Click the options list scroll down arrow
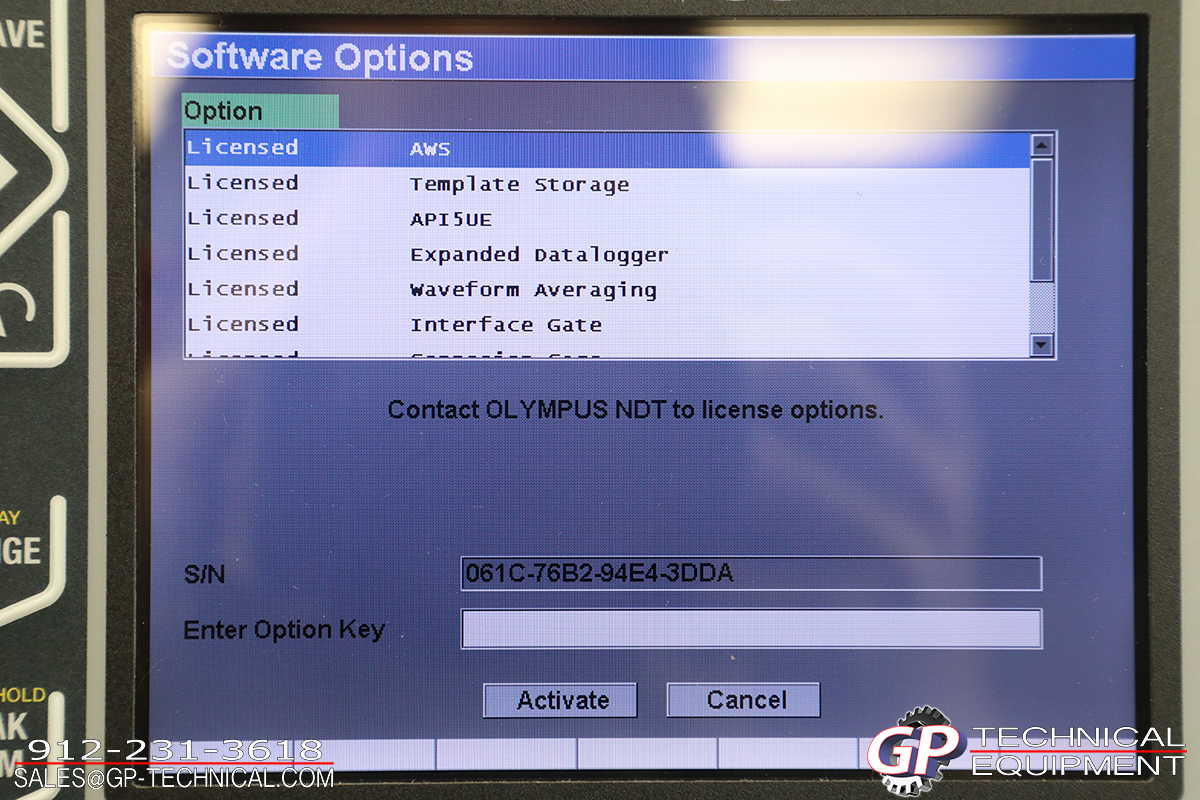1200x800 pixels. [x=1042, y=345]
